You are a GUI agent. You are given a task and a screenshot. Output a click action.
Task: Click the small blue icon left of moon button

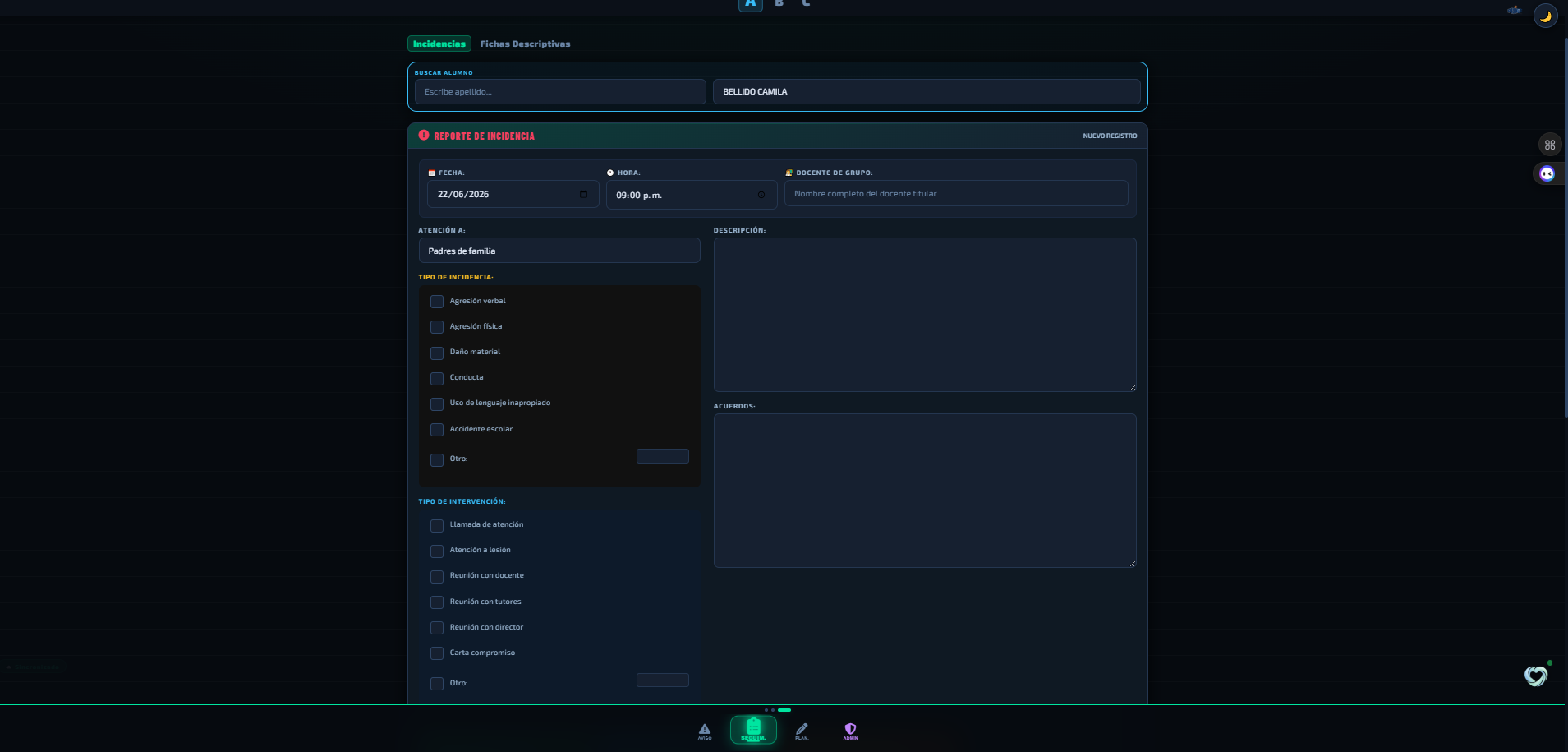[1514, 10]
